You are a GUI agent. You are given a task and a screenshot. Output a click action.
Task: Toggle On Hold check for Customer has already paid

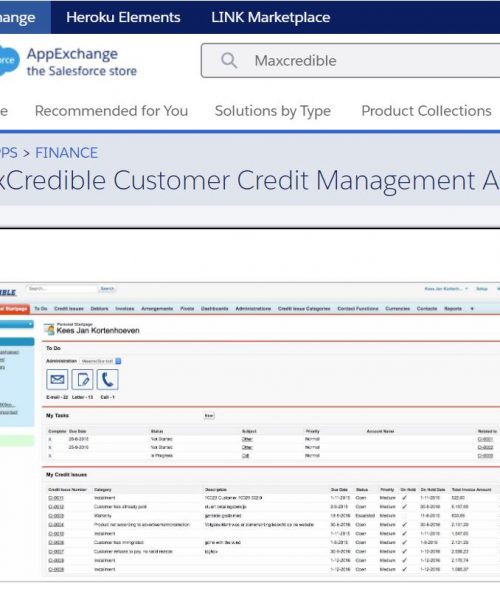point(405,507)
